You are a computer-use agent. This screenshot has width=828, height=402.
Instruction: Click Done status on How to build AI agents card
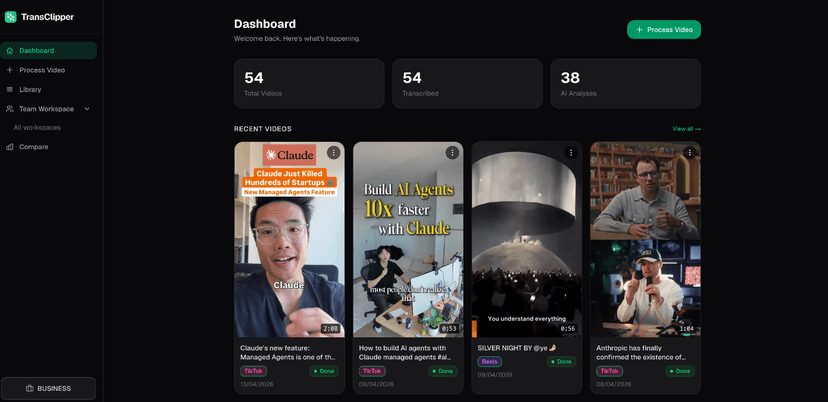pyautogui.click(x=443, y=371)
